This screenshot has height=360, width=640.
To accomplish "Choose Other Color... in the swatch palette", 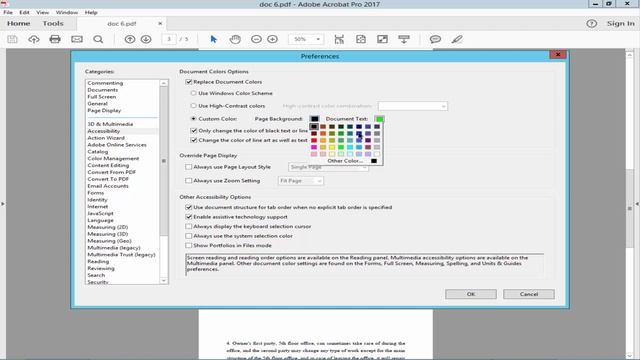I will [345, 161].
